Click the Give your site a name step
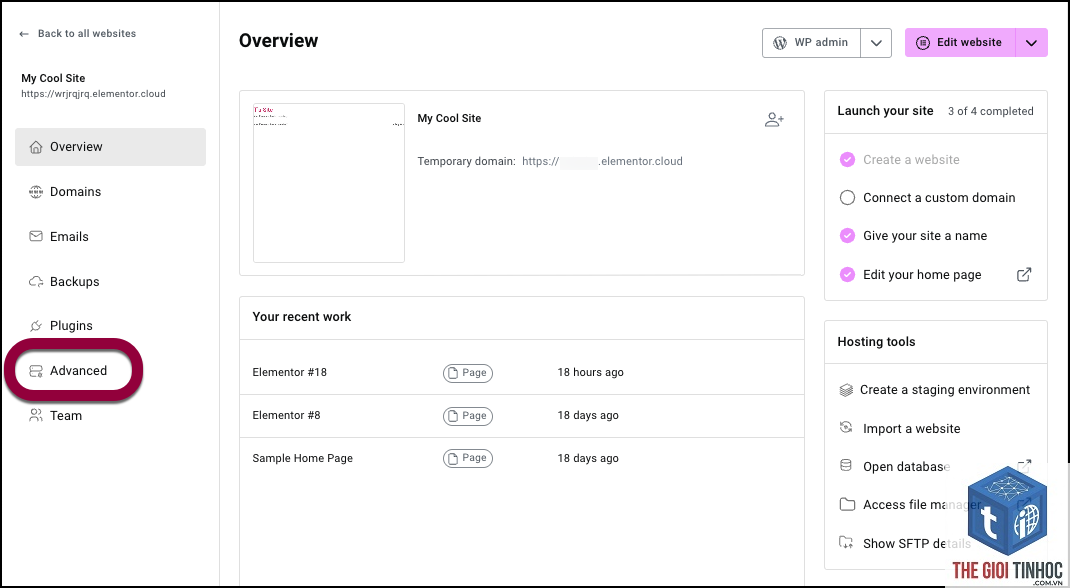The image size is (1070, 588). coord(925,236)
